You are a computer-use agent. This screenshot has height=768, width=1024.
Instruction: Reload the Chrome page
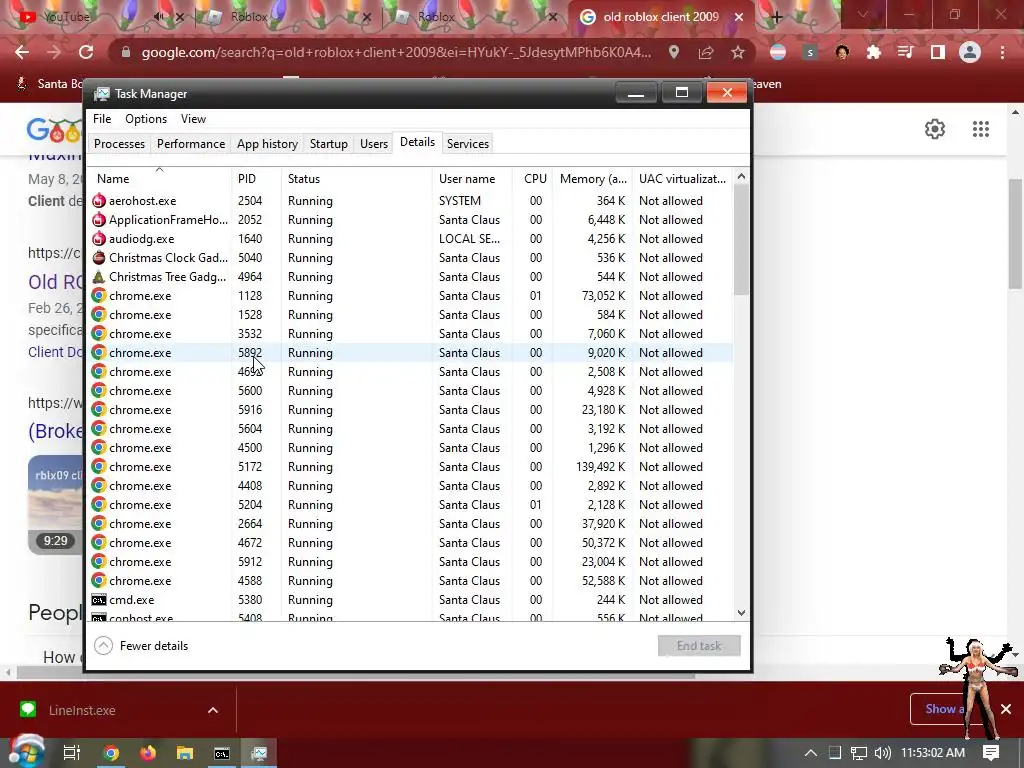coord(86,52)
